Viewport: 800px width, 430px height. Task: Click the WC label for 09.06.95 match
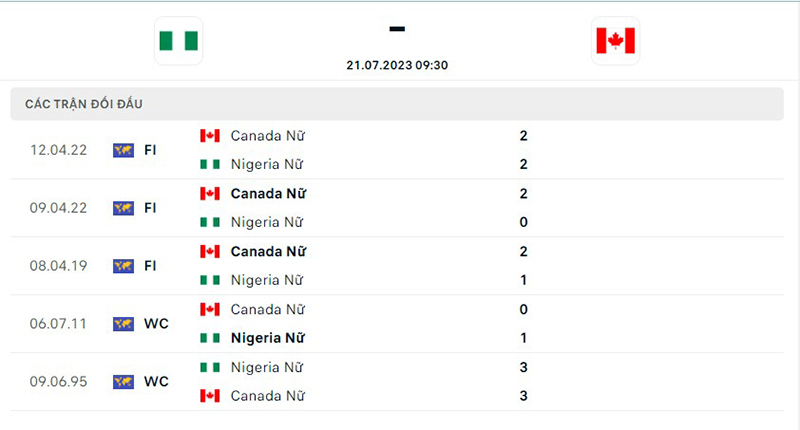(x=156, y=382)
